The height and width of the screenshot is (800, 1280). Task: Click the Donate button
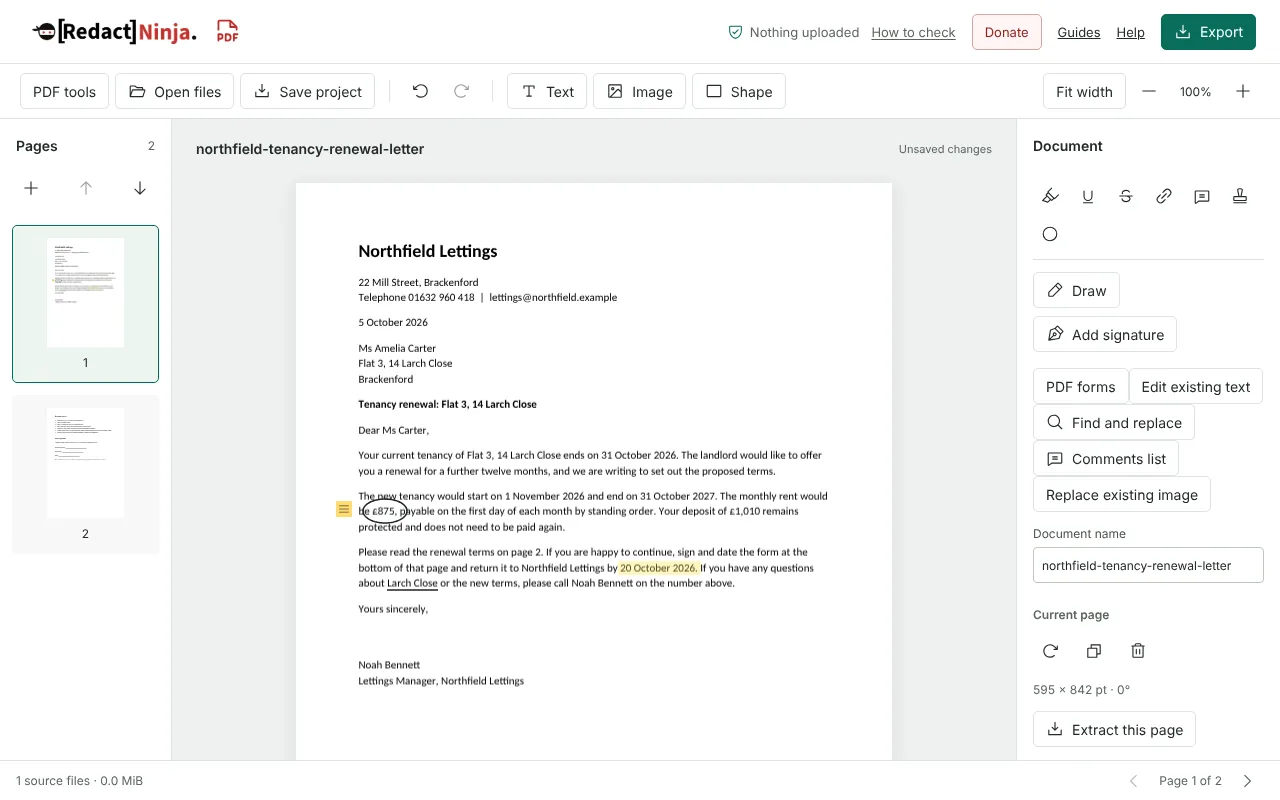point(1006,32)
